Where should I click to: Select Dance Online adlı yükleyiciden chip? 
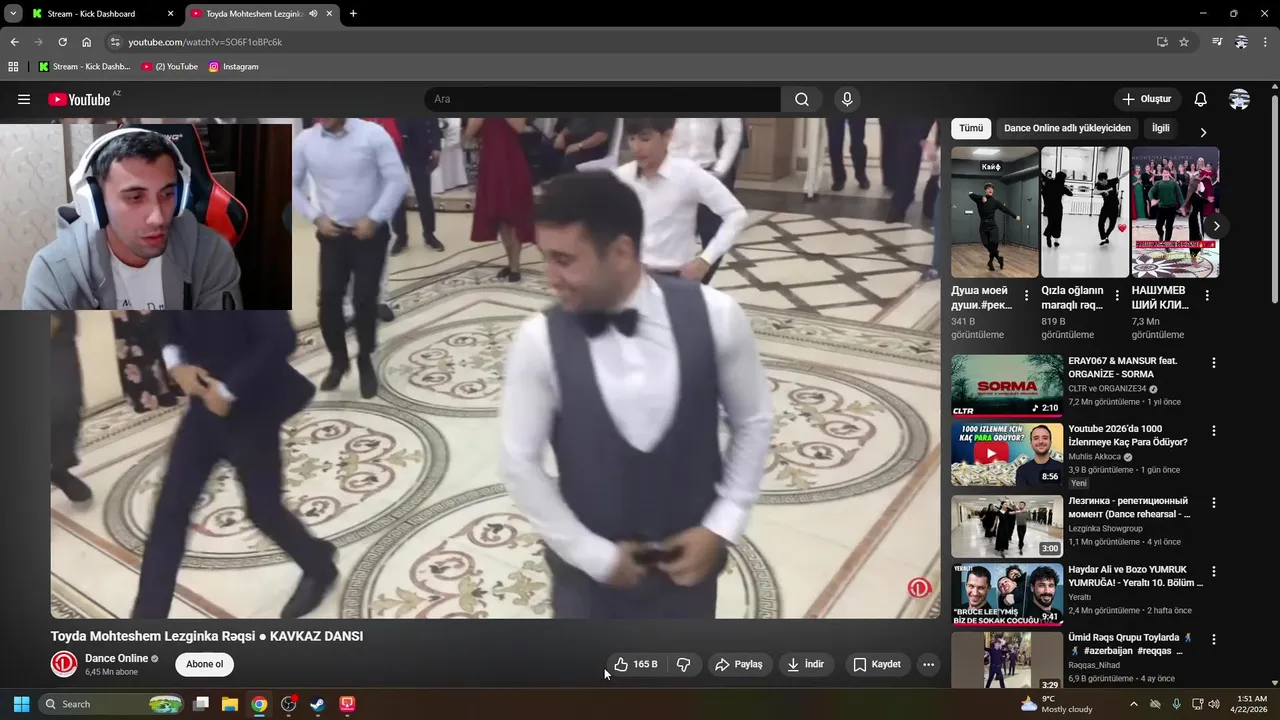click(x=1067, y=128)
